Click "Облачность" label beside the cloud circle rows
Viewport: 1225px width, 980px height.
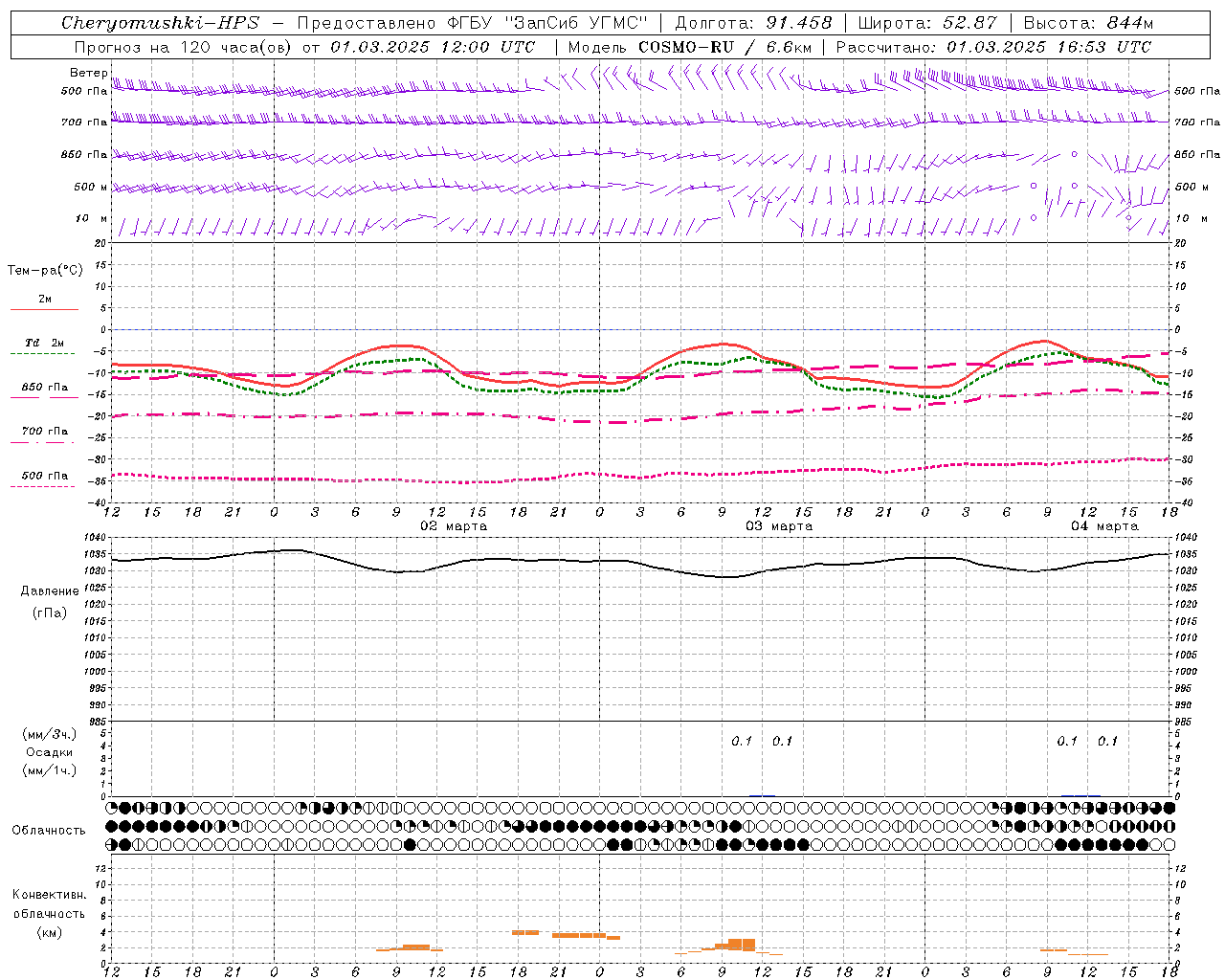coord(49,831)
